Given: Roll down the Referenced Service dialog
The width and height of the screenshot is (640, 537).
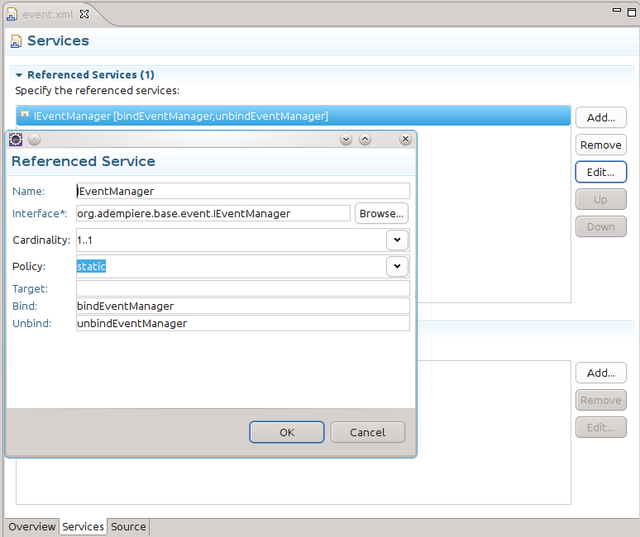Looking at the screenshot, I should tap(346, 140).
